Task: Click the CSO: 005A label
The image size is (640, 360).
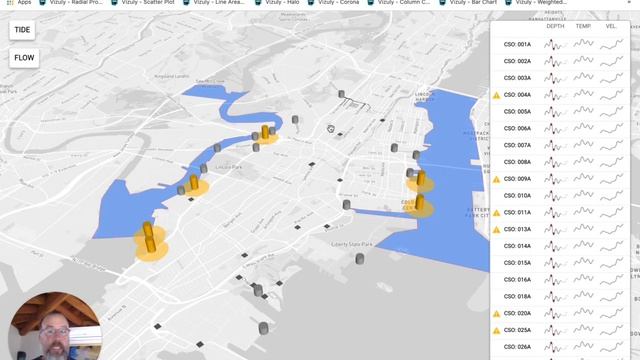Action: click(x=517, y=112)
